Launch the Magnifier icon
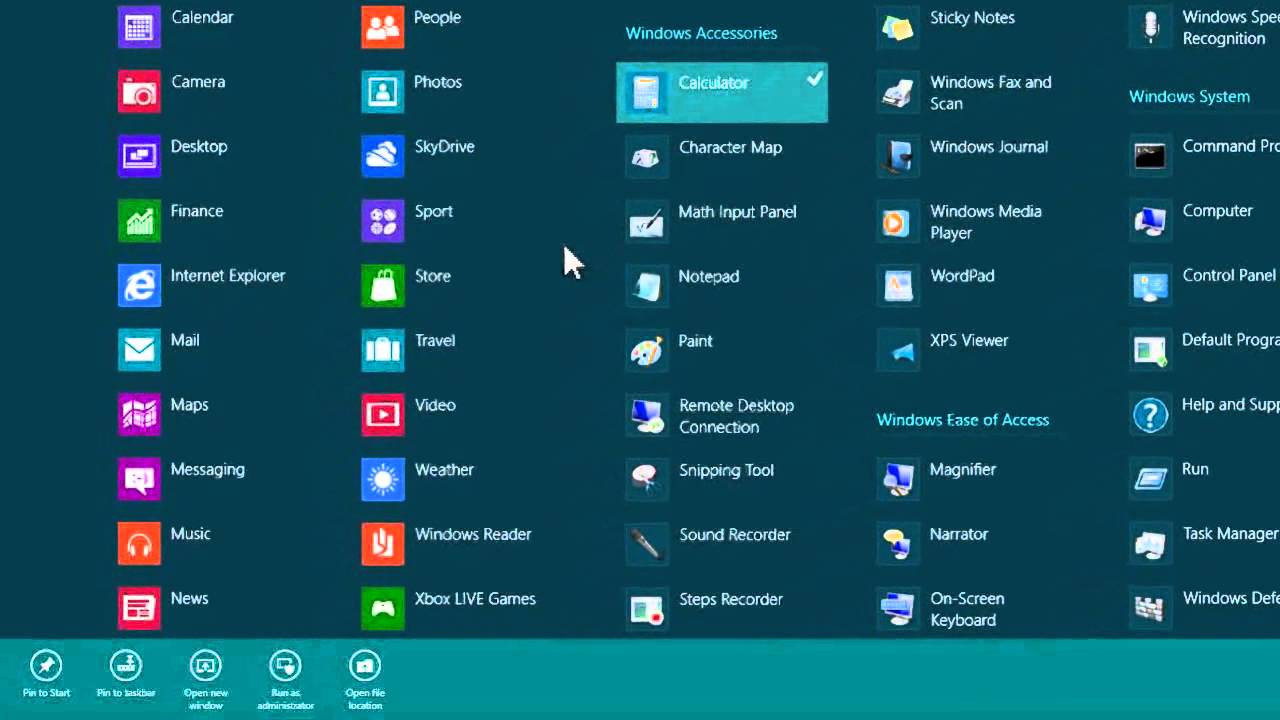 (897, 479)
